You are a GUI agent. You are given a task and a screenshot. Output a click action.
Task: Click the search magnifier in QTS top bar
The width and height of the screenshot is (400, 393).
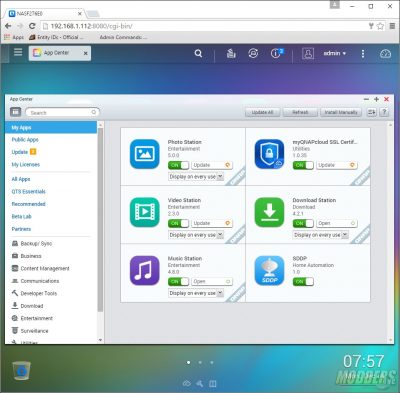tap(198, 53)
